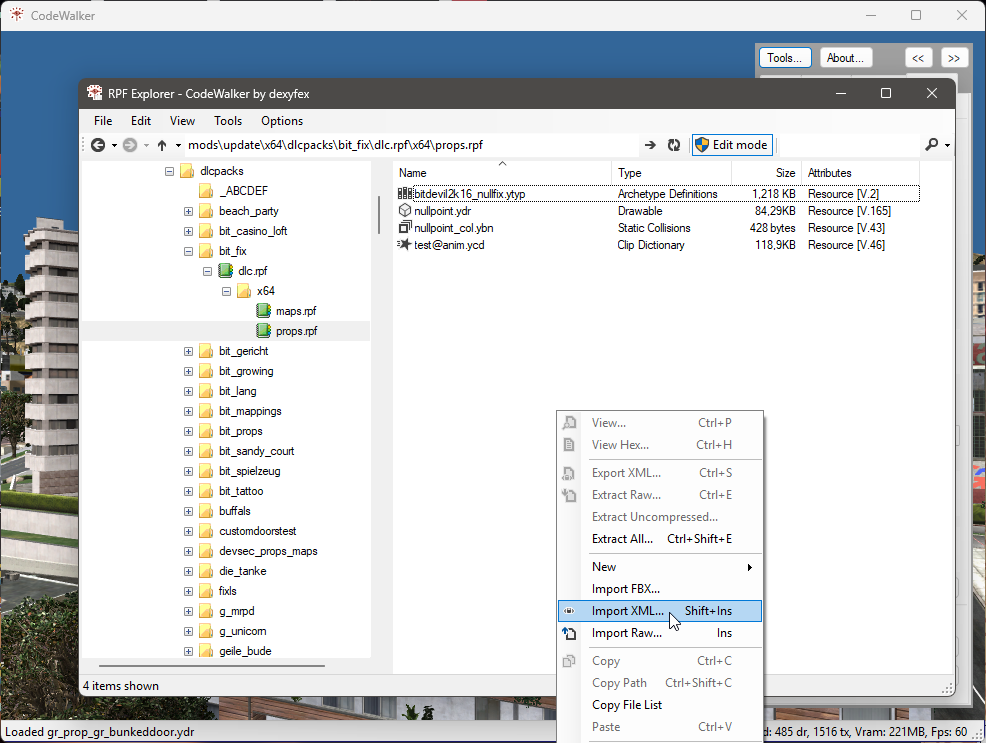Viewport: 986px width, 743px height.
Task: Choose Import XML... from context menu
Action: (x=627, y=611)
